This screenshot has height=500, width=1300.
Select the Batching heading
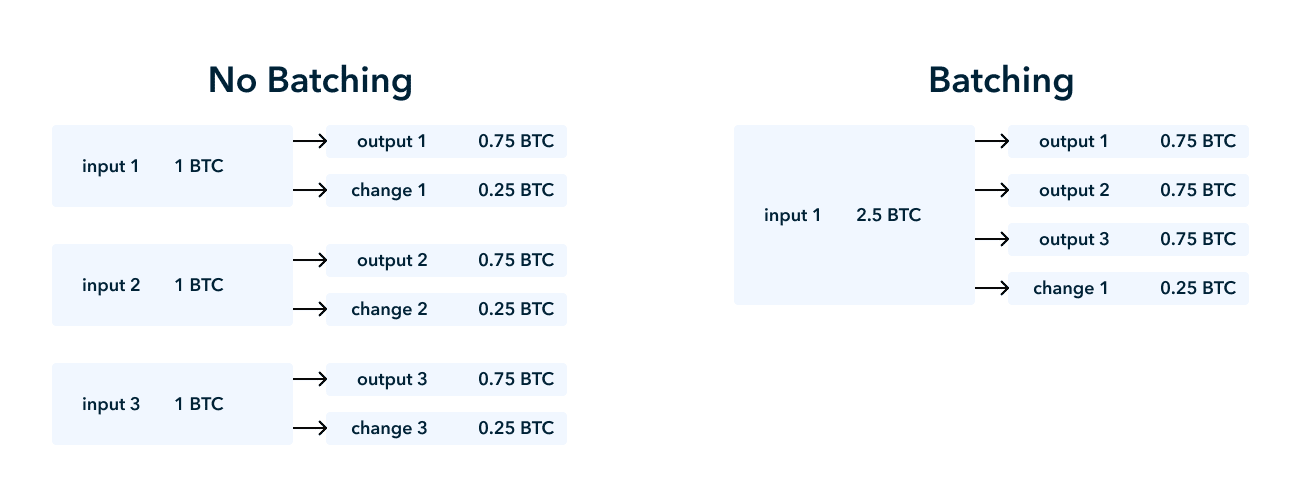tap(1001, 81)
